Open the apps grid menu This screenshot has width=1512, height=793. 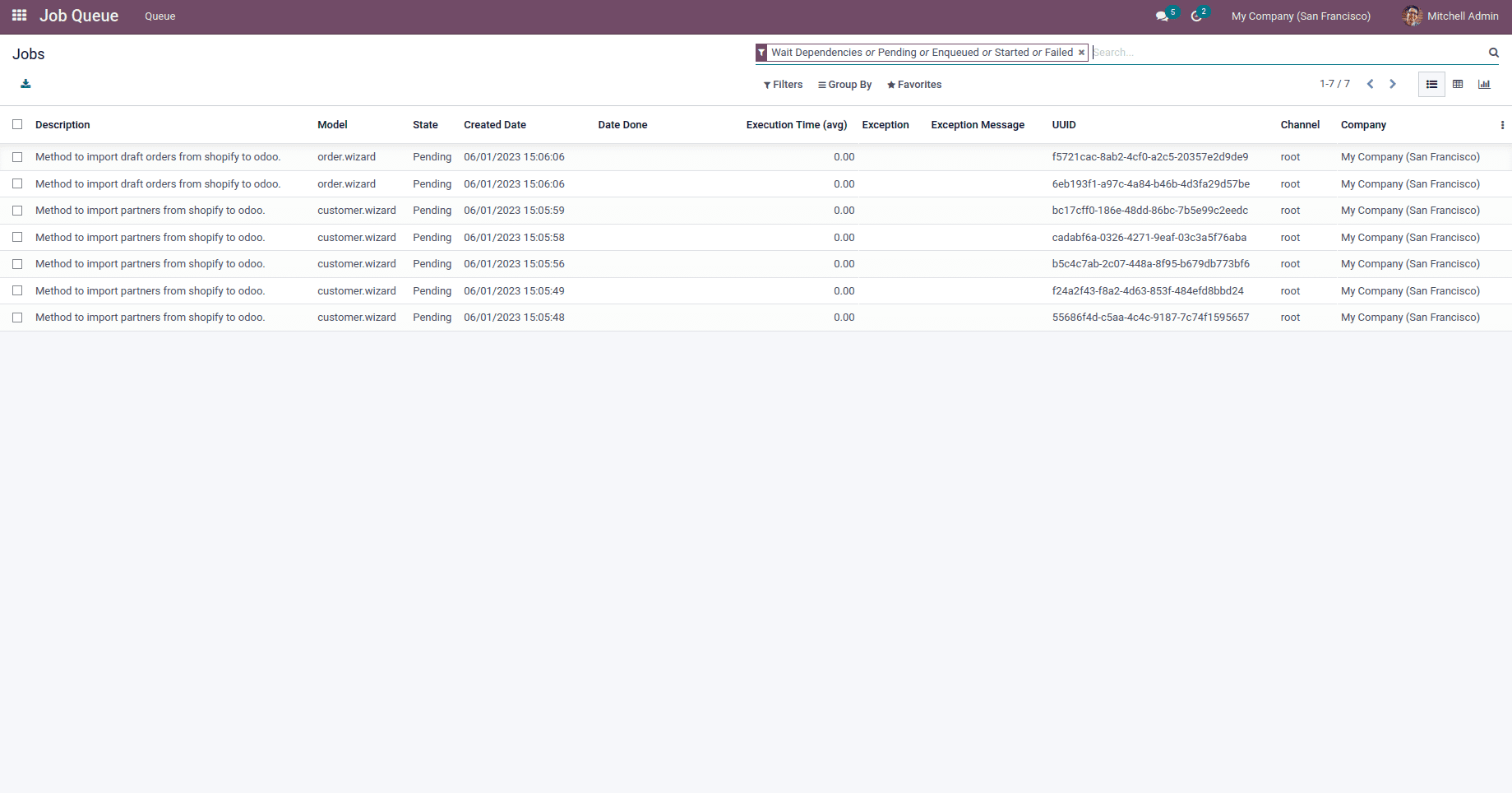(19, 16)
